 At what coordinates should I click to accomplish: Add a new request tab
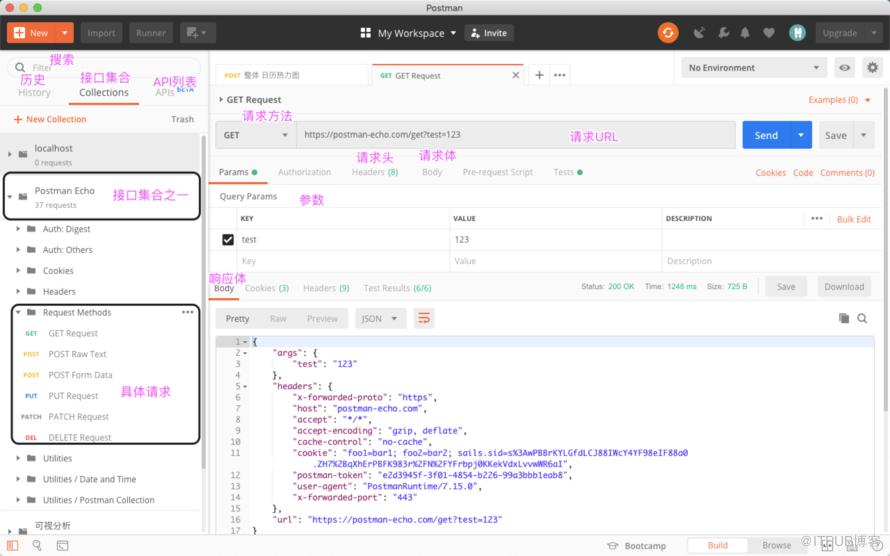click(x=539, y=75)
